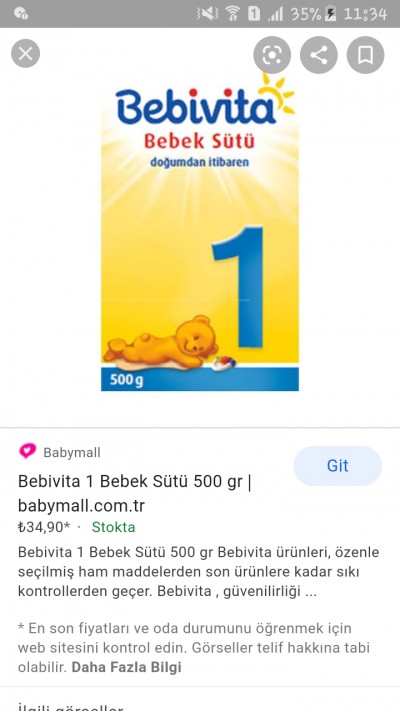Viewport: 400px width, 711px height.
Task: Tap the SIM card 1 indicator
Action: tap(254, 14)
